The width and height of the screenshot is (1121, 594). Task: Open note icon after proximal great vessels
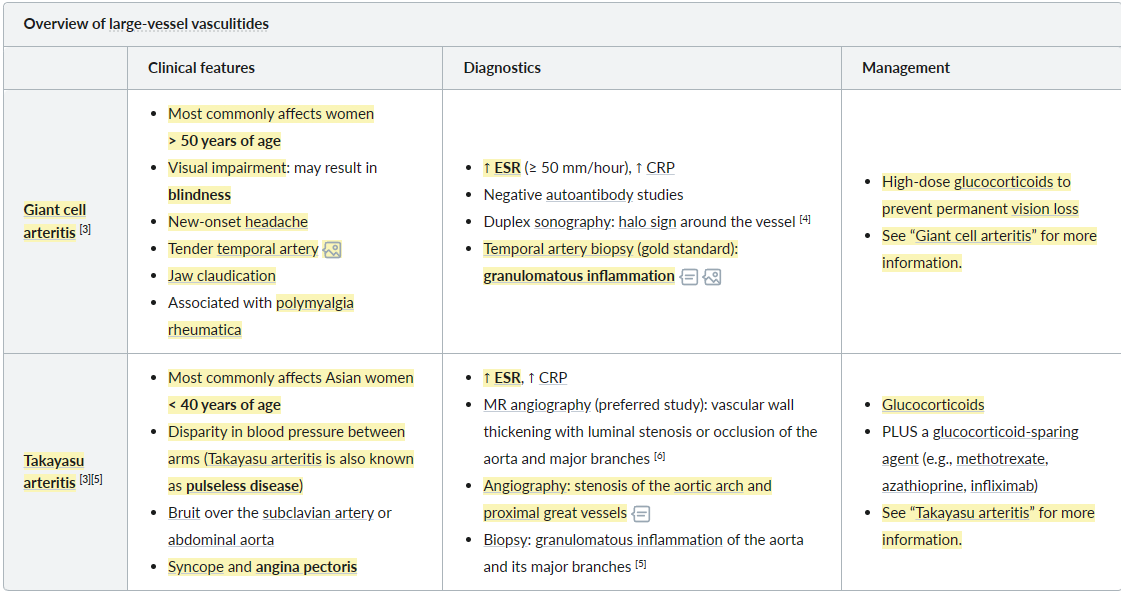point(641,513)
